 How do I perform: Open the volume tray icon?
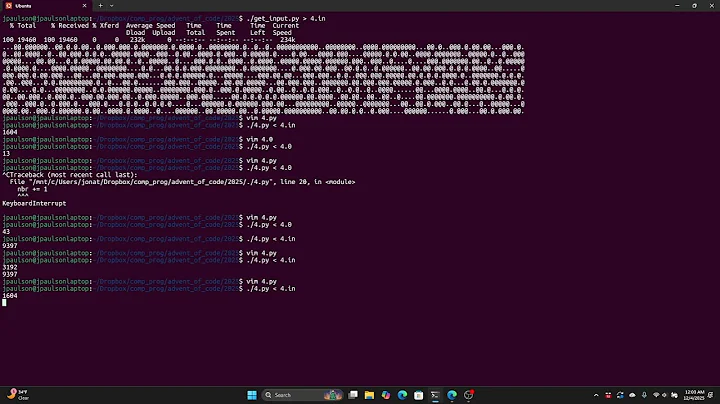664,395
